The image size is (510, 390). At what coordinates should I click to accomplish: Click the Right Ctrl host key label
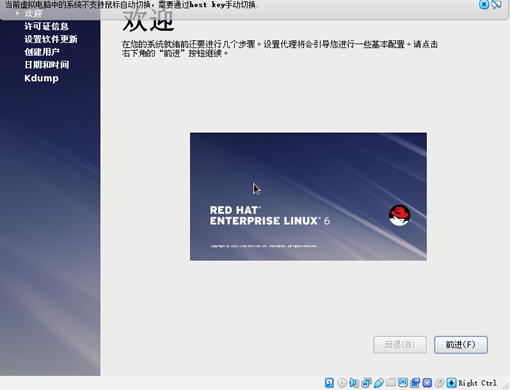tap(477, 383)
